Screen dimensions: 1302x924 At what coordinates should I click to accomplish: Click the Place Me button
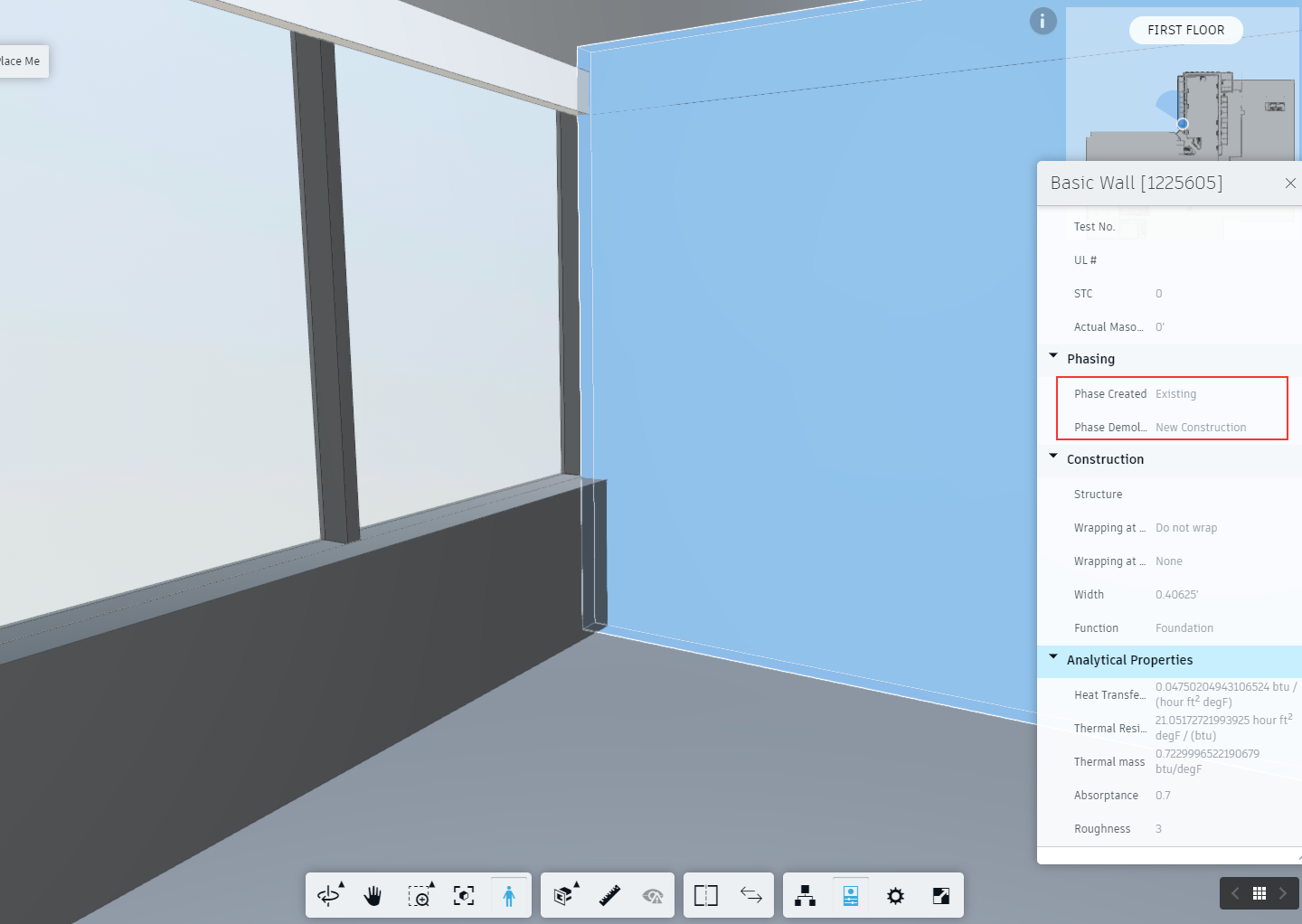[x=19, y=61]
